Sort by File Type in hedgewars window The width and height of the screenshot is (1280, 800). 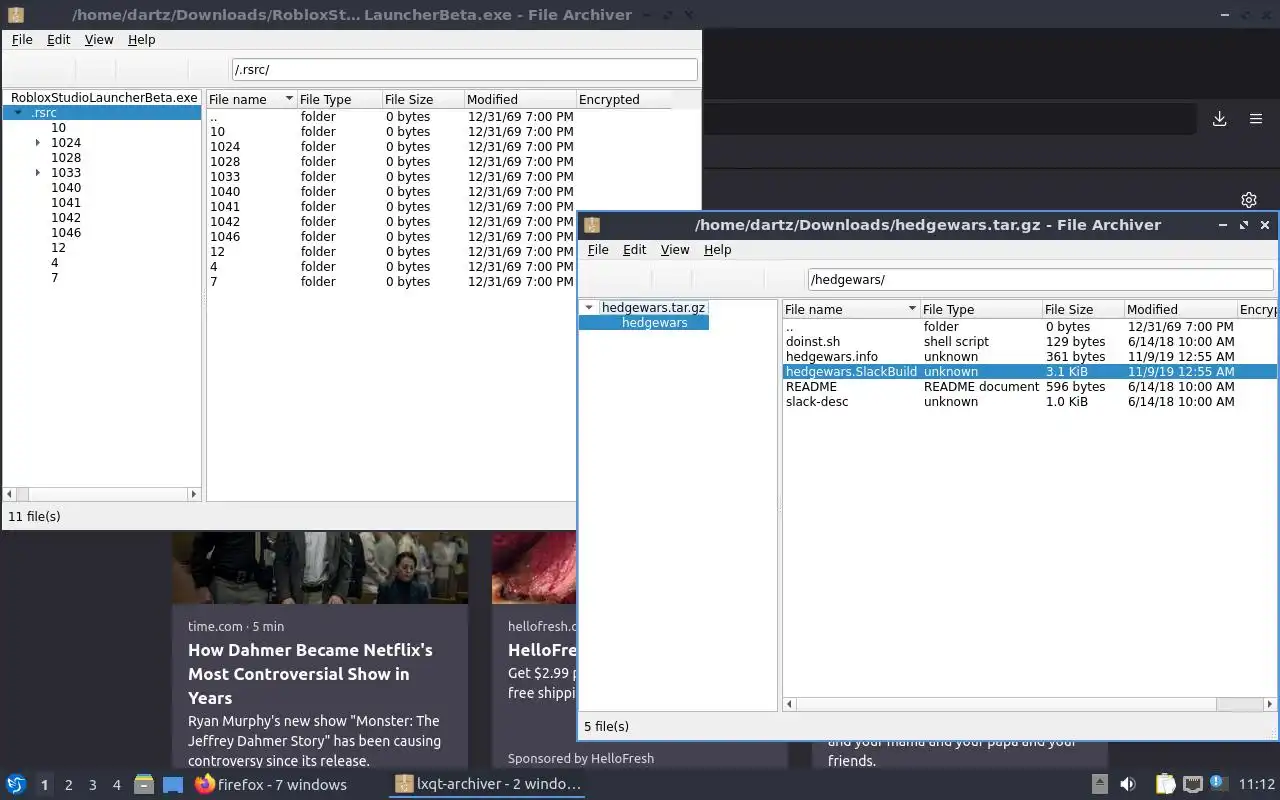[979, 309]
